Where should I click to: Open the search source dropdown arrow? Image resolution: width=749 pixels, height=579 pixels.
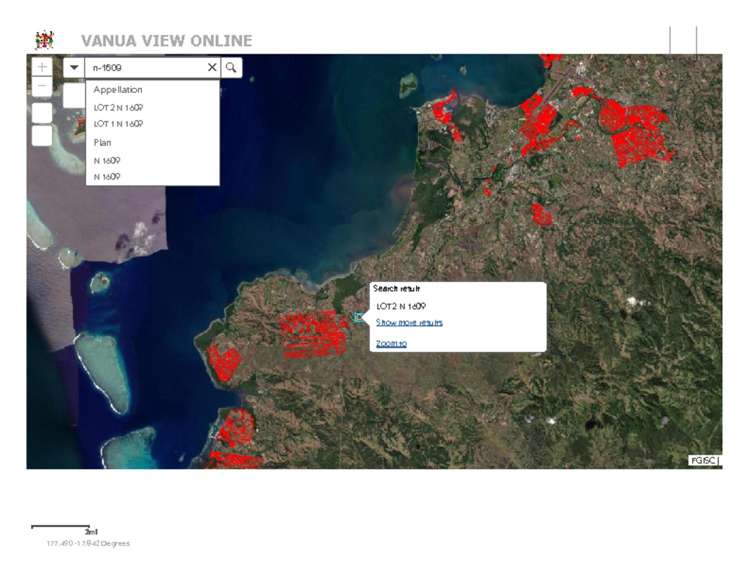(x=74, y=67)
